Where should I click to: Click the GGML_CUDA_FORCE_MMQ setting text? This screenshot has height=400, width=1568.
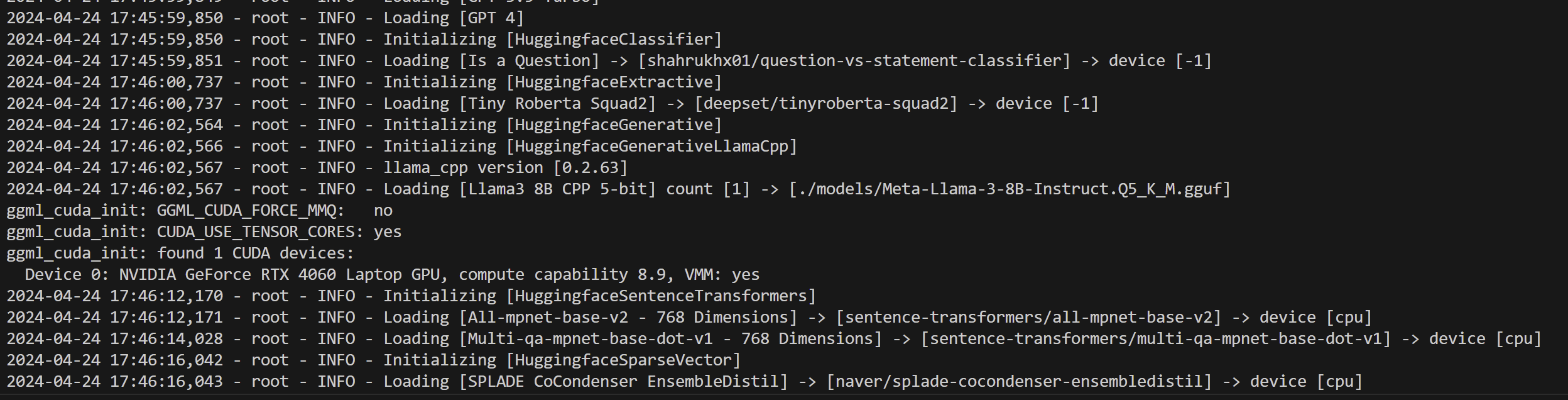250,211
